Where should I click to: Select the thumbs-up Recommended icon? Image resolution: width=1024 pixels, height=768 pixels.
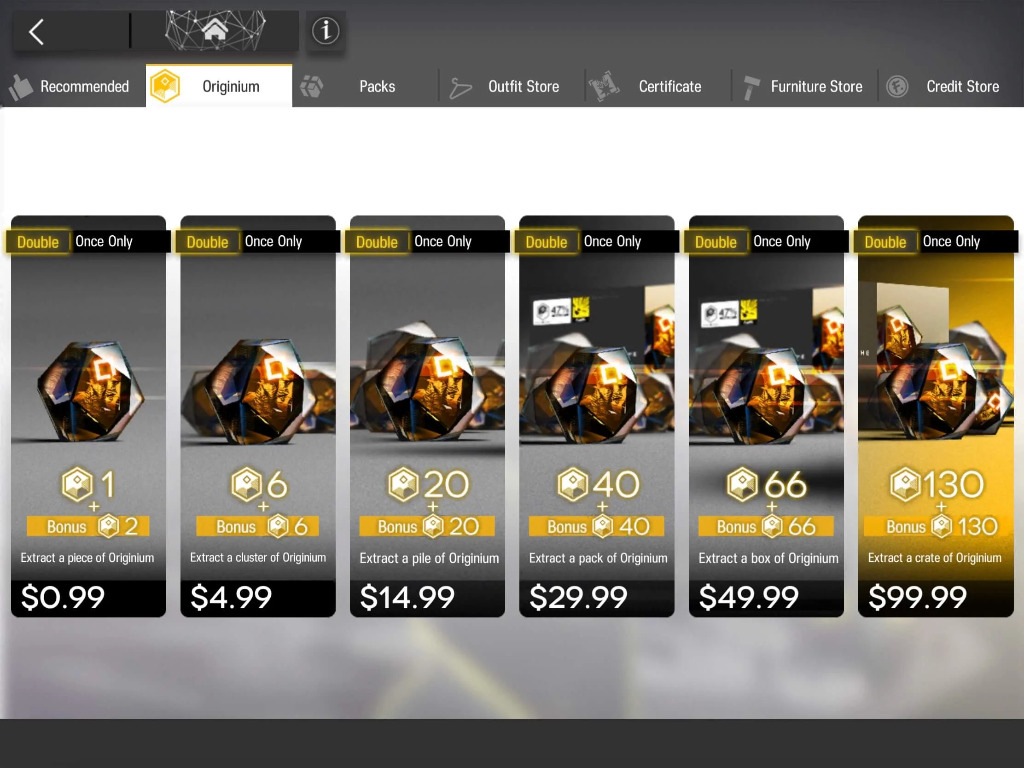(22, 87)
